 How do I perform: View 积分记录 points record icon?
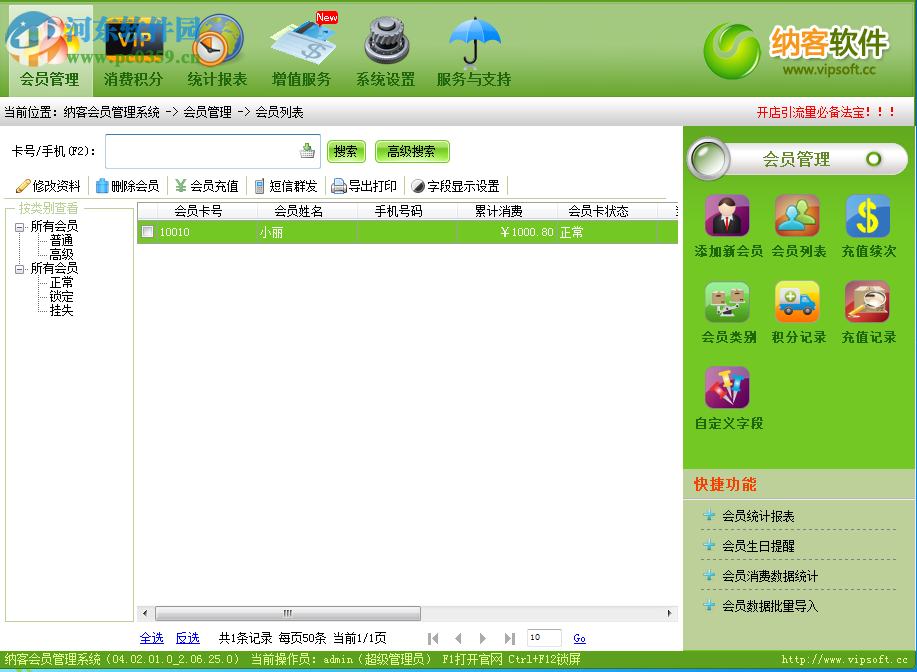pos(797,302)
